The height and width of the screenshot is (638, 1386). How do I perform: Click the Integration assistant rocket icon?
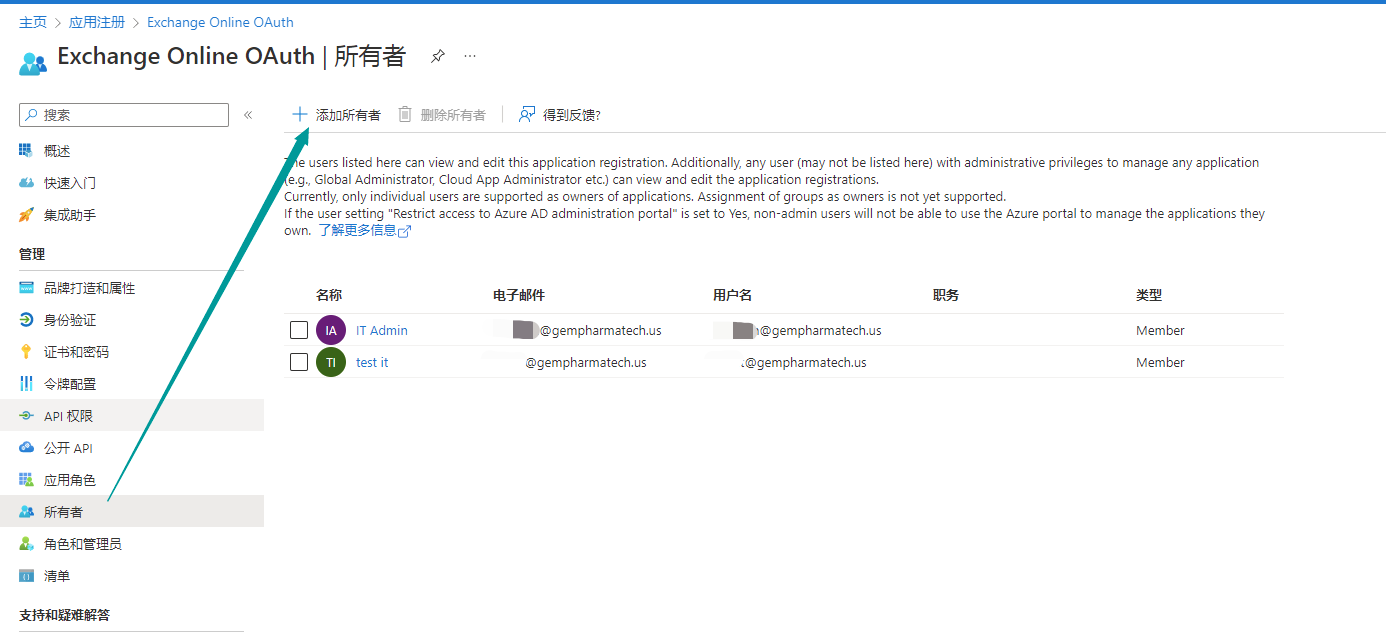coord(26,215)
